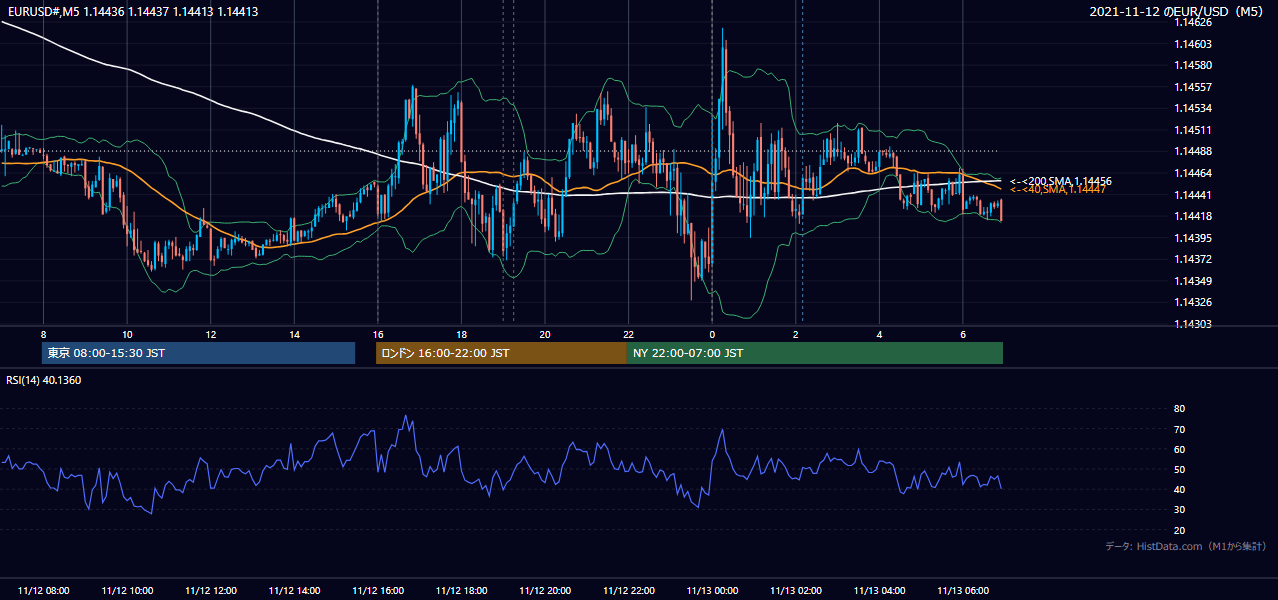Click price level 1.14580 on price axis
This screenshot has width=1278, height=600.
(x=1193, y=65)
